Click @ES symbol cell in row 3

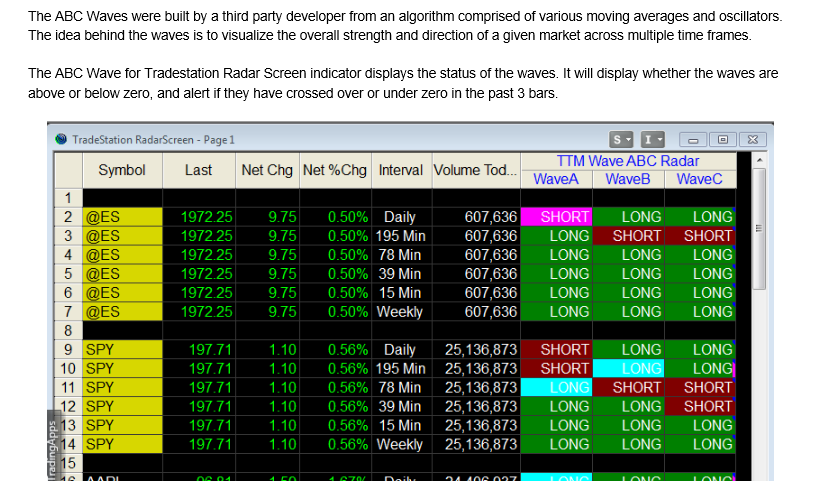[122, 236]
